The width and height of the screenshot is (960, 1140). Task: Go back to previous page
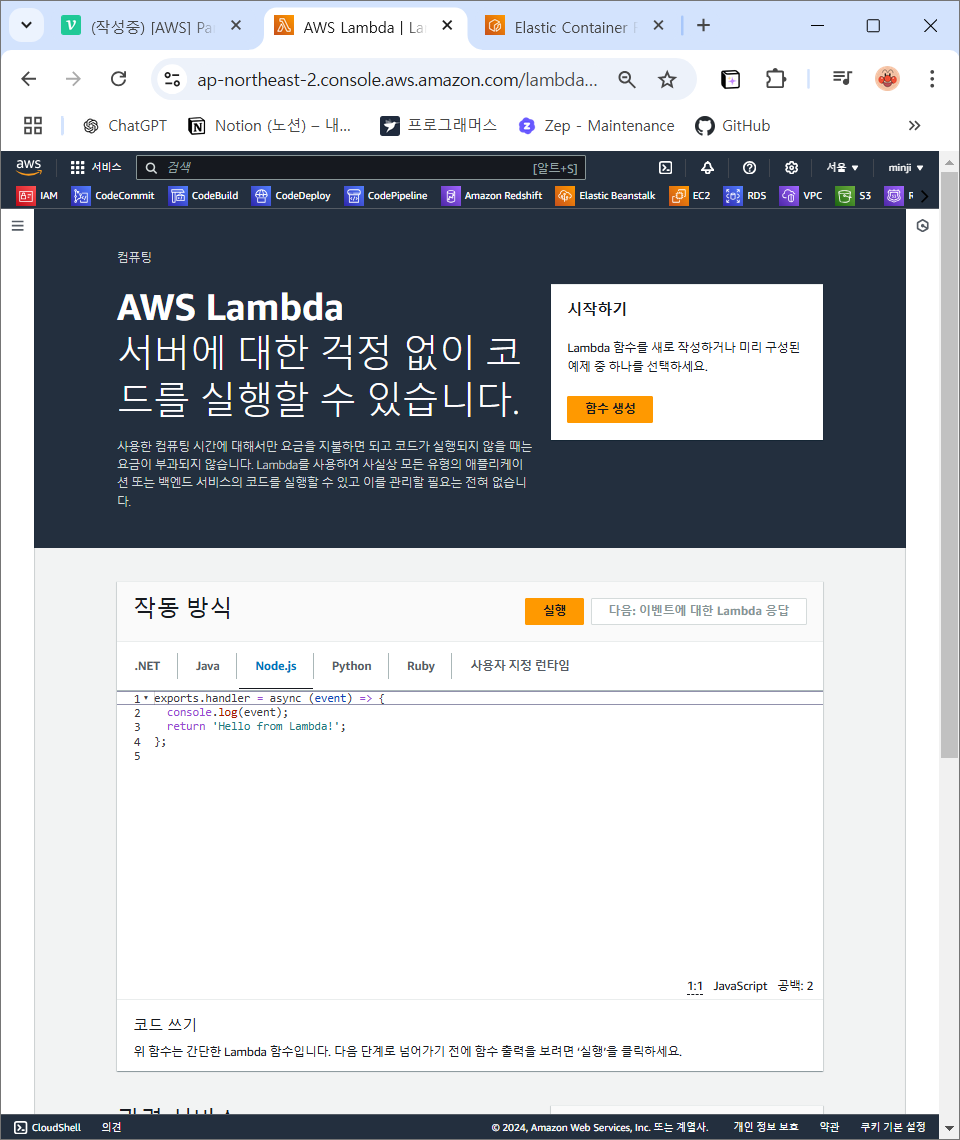[29, 79]
